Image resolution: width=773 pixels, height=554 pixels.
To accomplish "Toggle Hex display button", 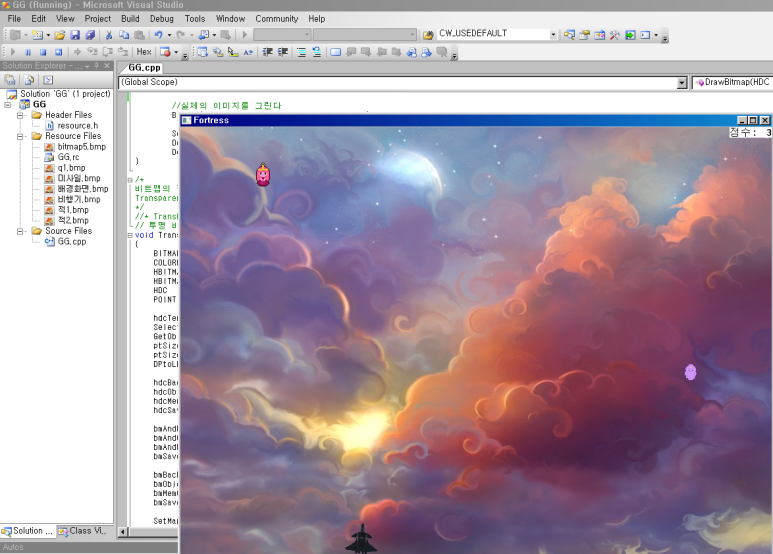I will (144, 52).
